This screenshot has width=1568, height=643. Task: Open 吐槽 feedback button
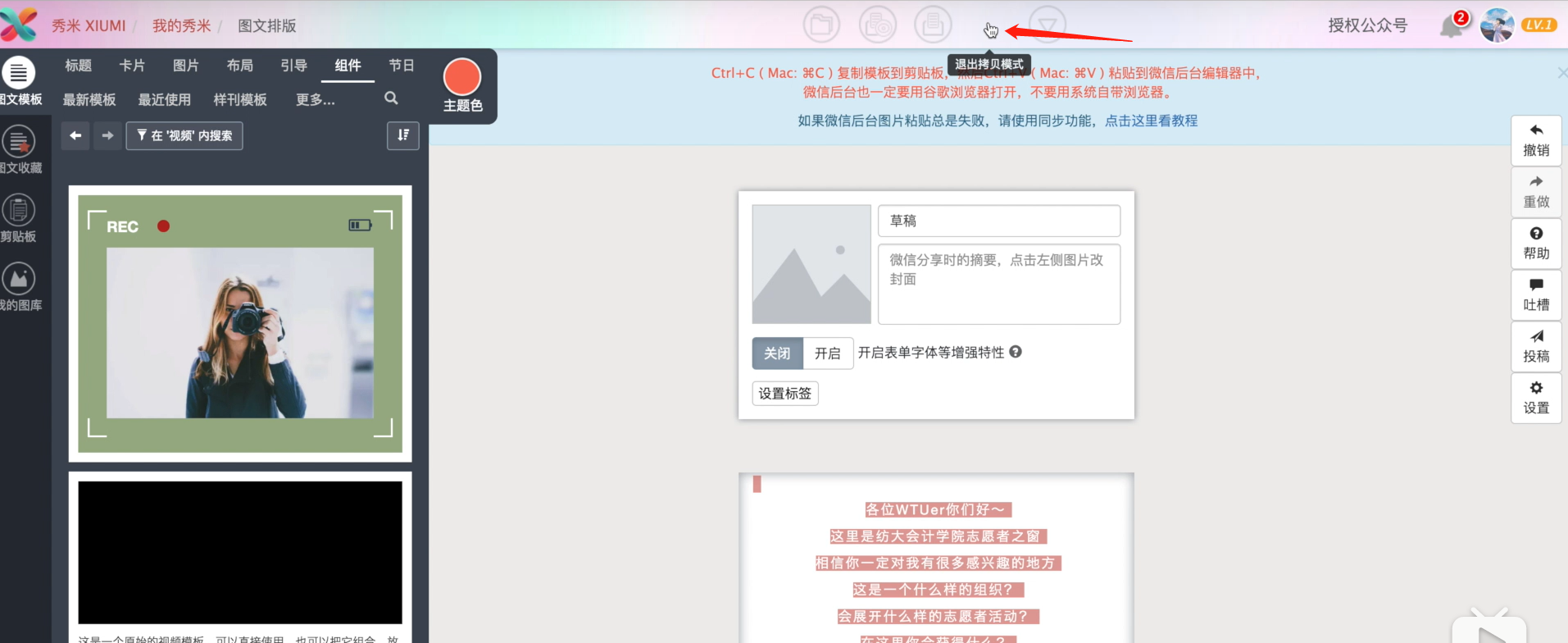[1536, 295]
